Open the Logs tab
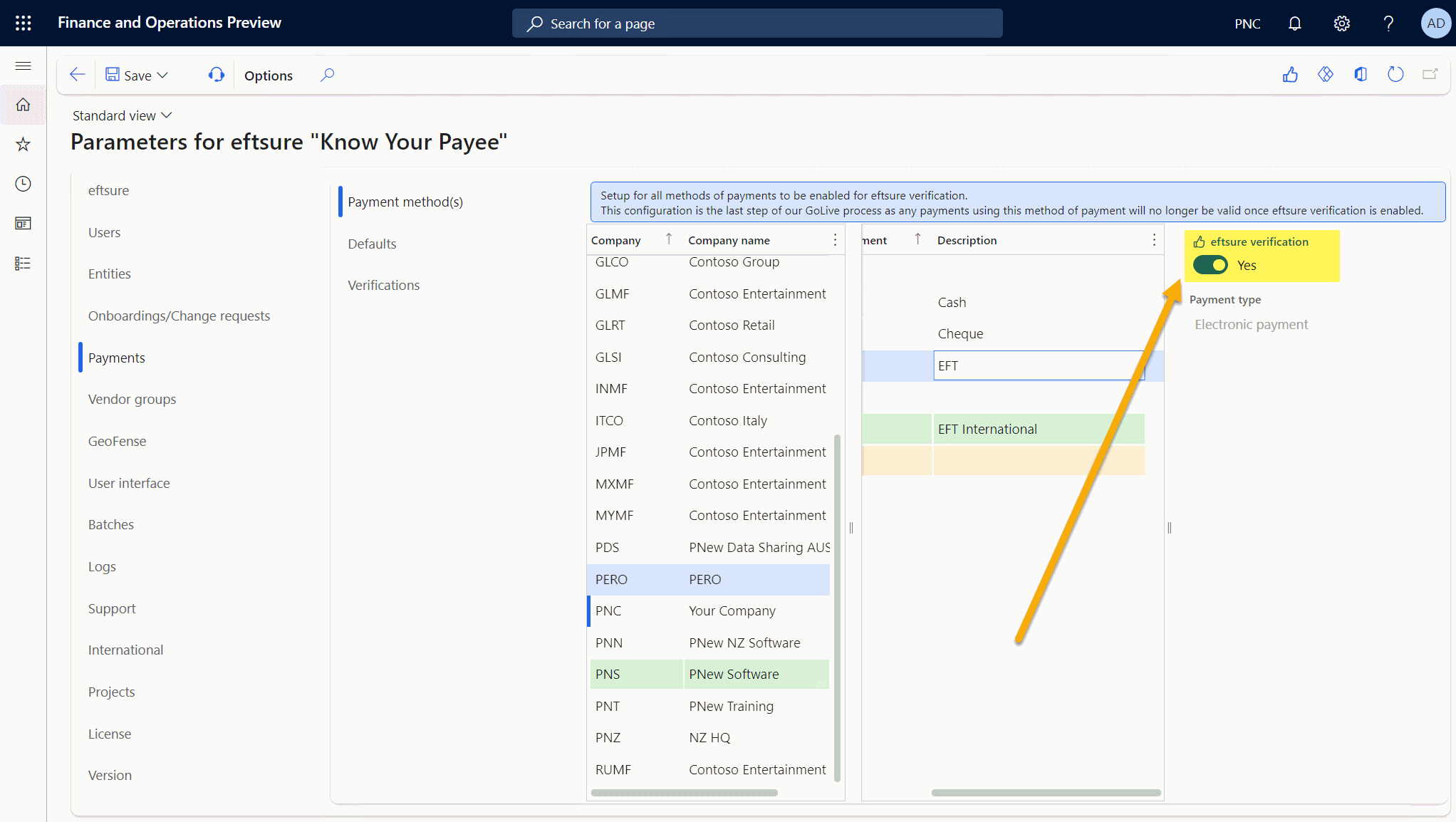The image size is (1456, 822). coord(102,566)
